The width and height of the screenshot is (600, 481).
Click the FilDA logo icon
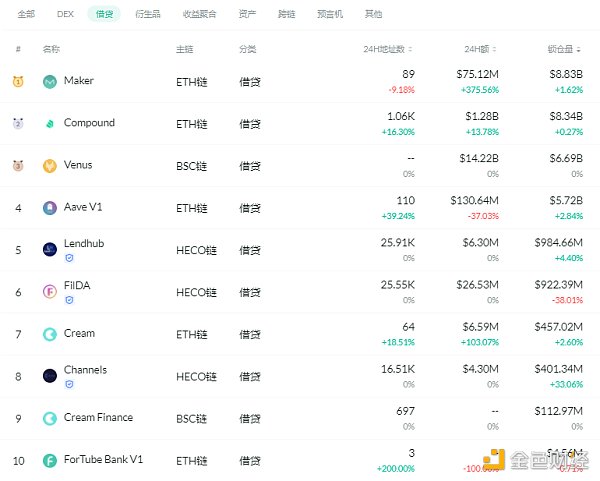point(50,291)
